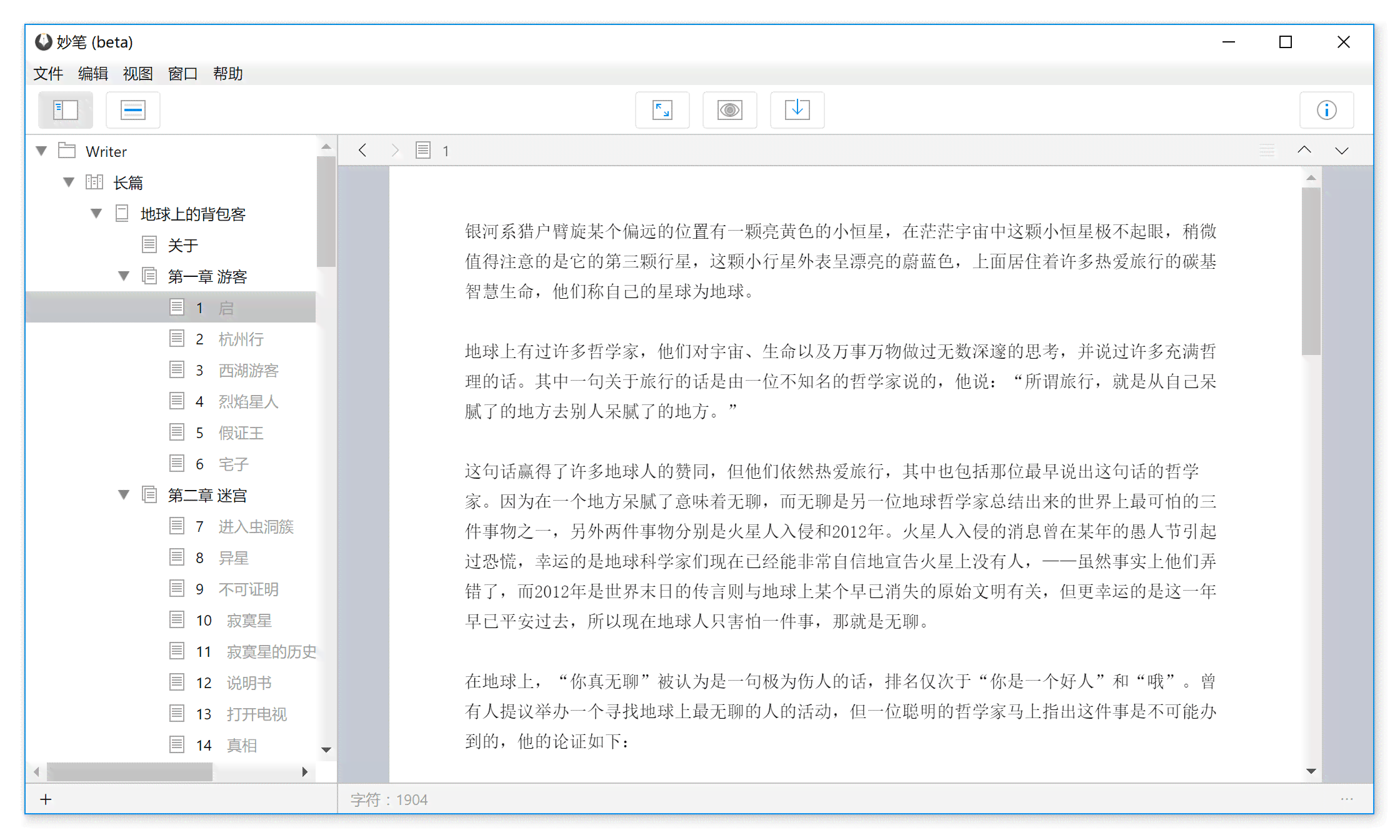
Task: Open section 5 假证王
Action: pyautogui.click(x=171, y=432)
